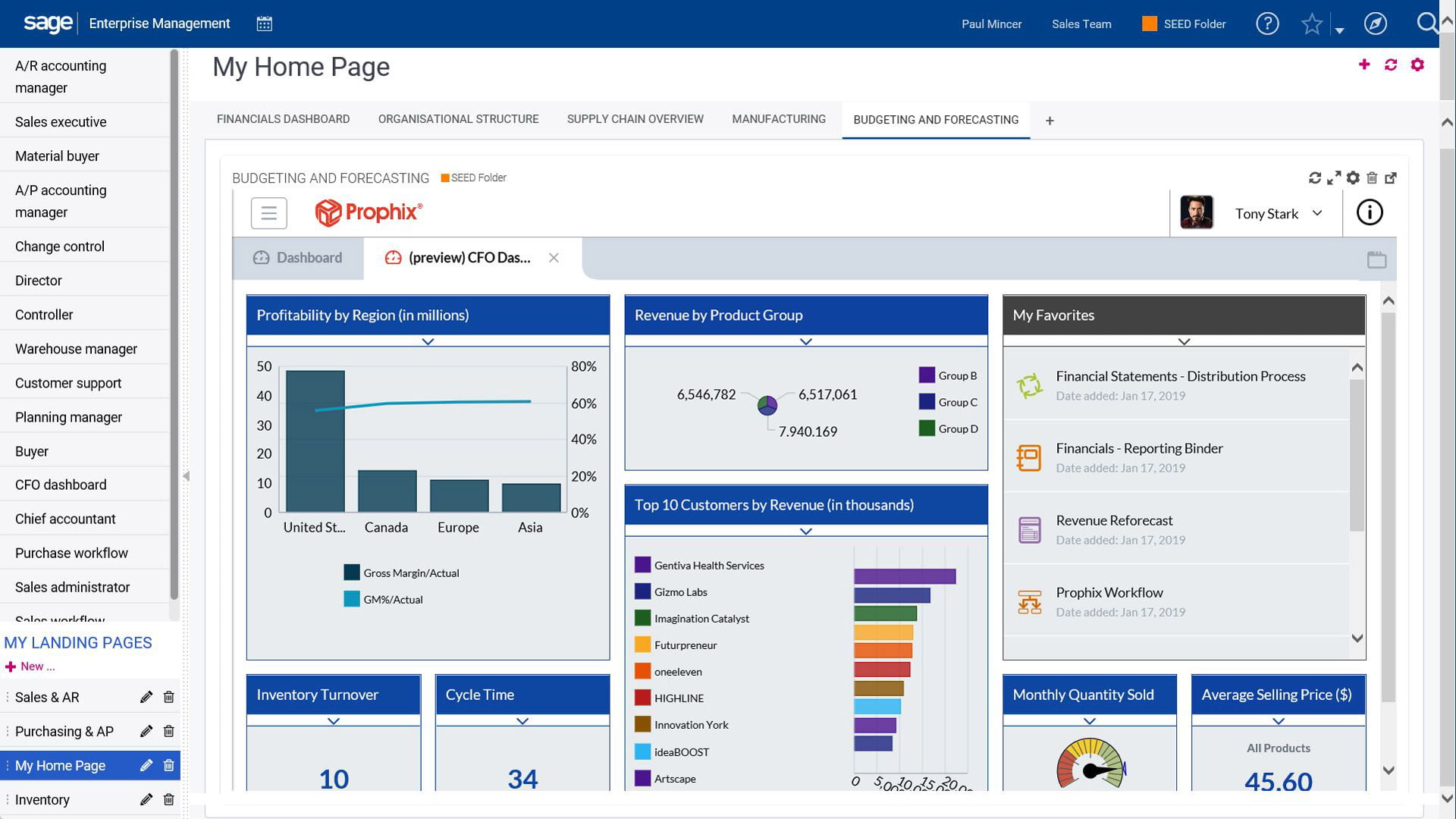
Task: Delete the Budgeting and Forecasting widget
Action: pyautogui.click(x=1372, y=177)
